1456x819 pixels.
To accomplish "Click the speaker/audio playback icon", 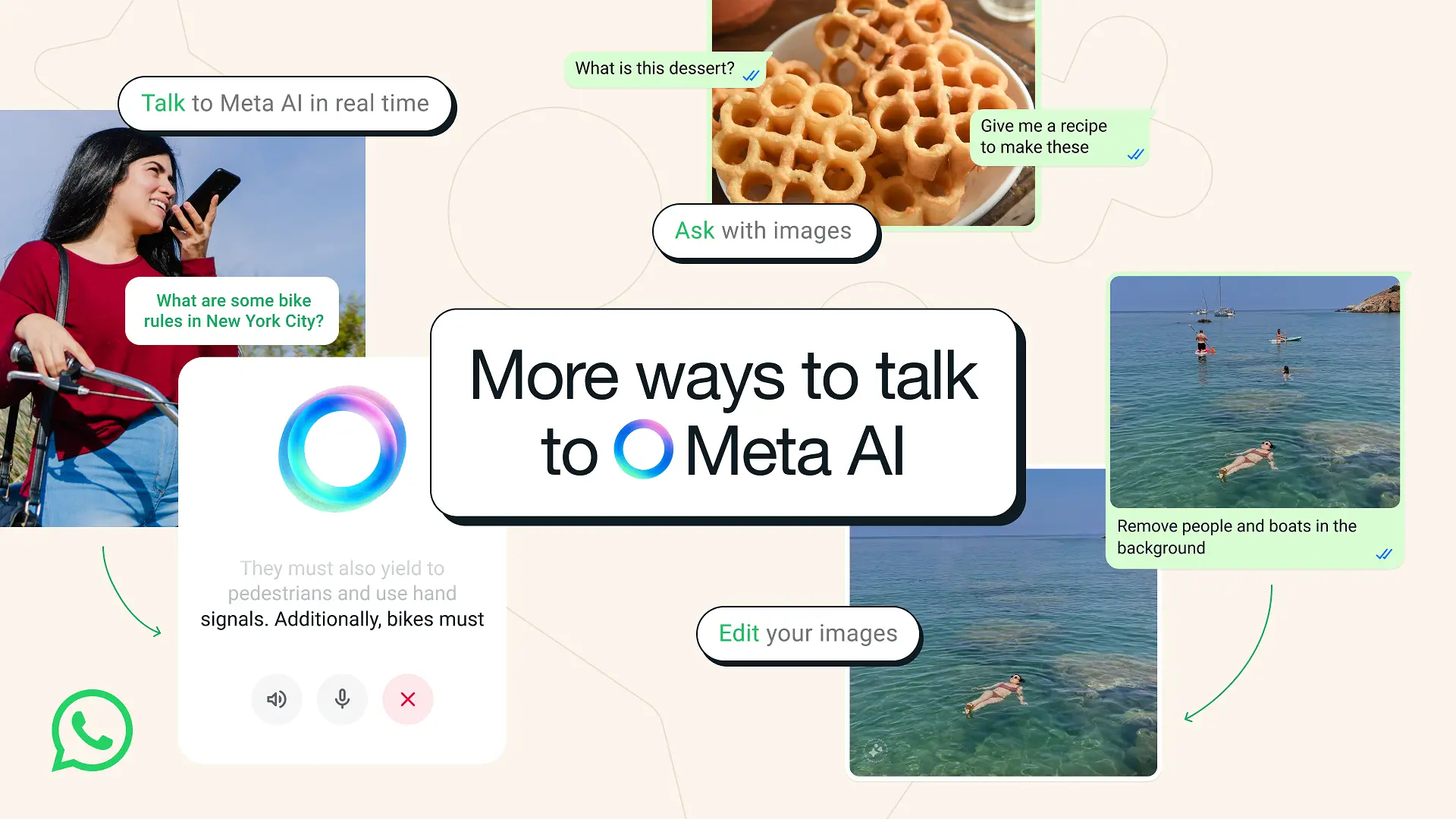I will click(x=275, y=697).
